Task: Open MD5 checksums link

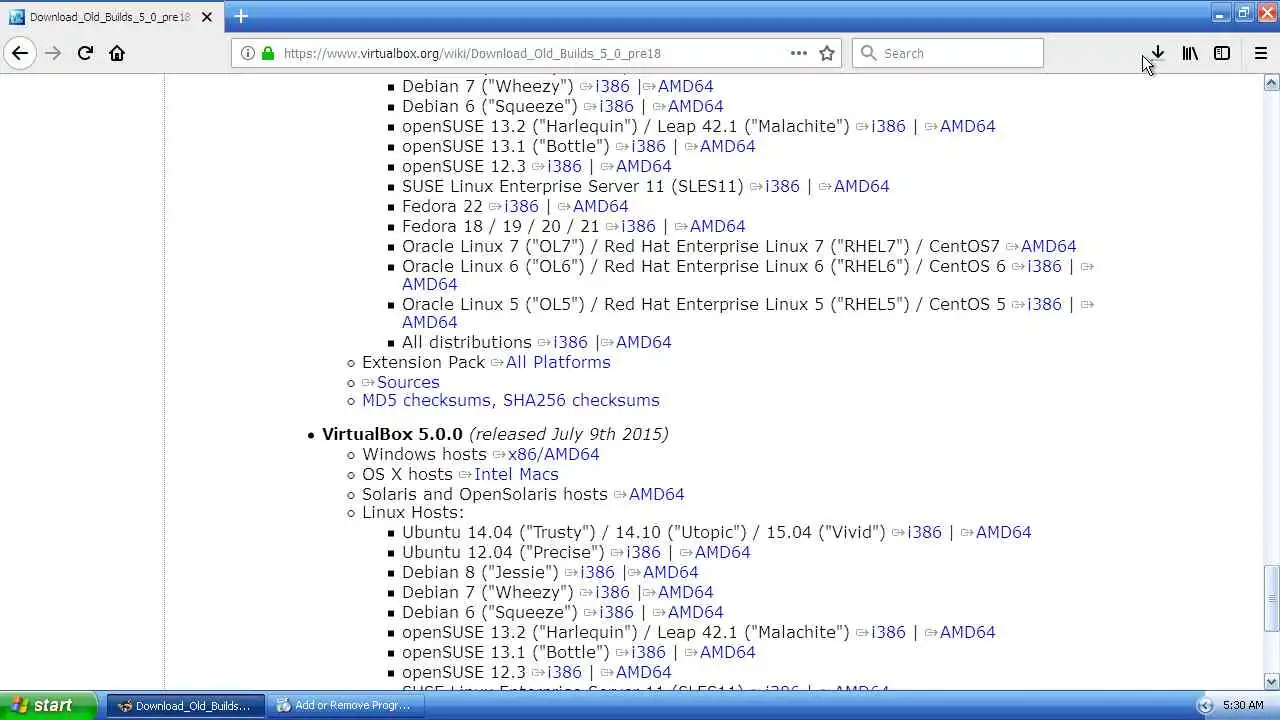Action: (x=426, y=400)
